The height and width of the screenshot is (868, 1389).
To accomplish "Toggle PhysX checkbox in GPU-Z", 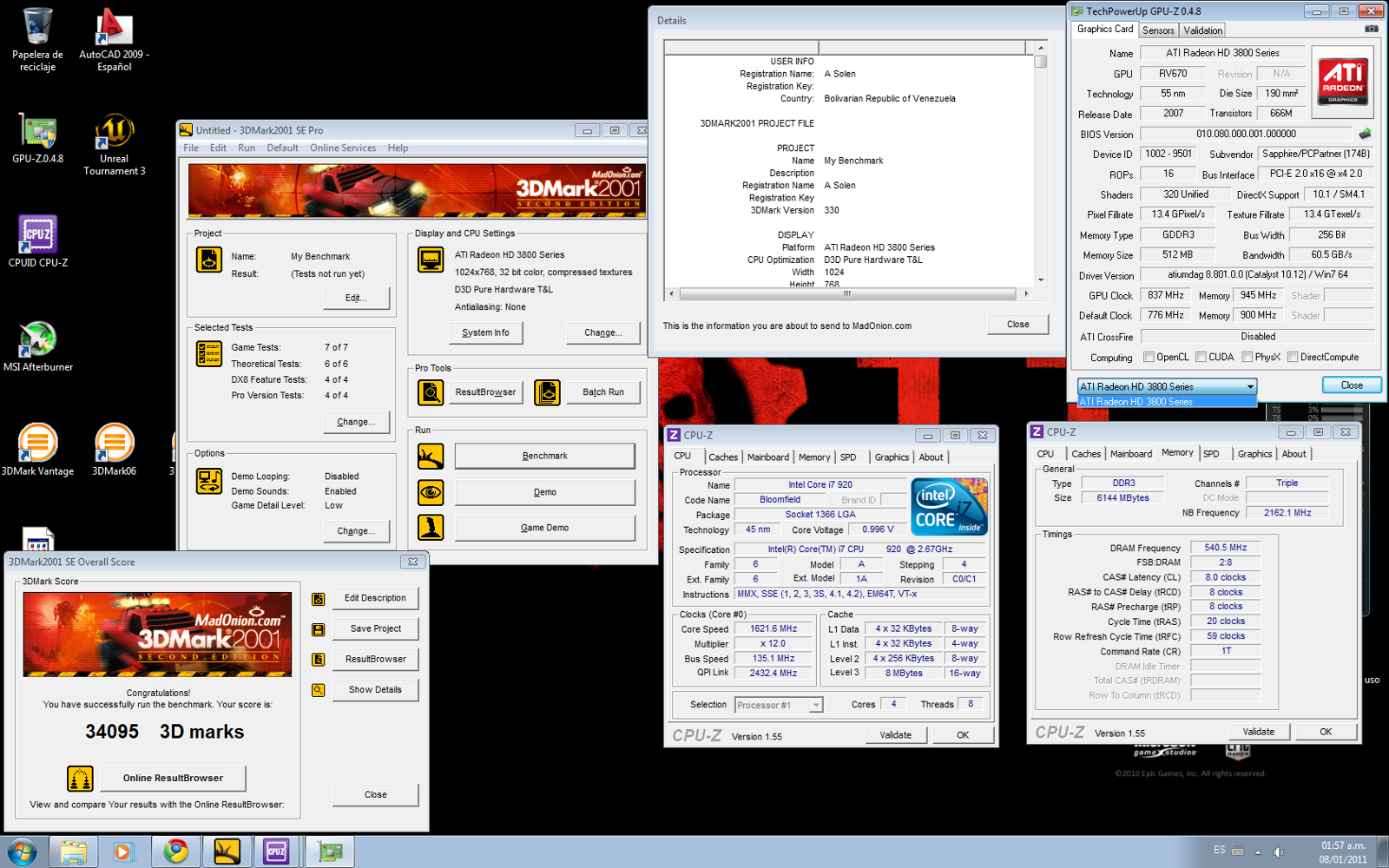I will point(1247,357).
